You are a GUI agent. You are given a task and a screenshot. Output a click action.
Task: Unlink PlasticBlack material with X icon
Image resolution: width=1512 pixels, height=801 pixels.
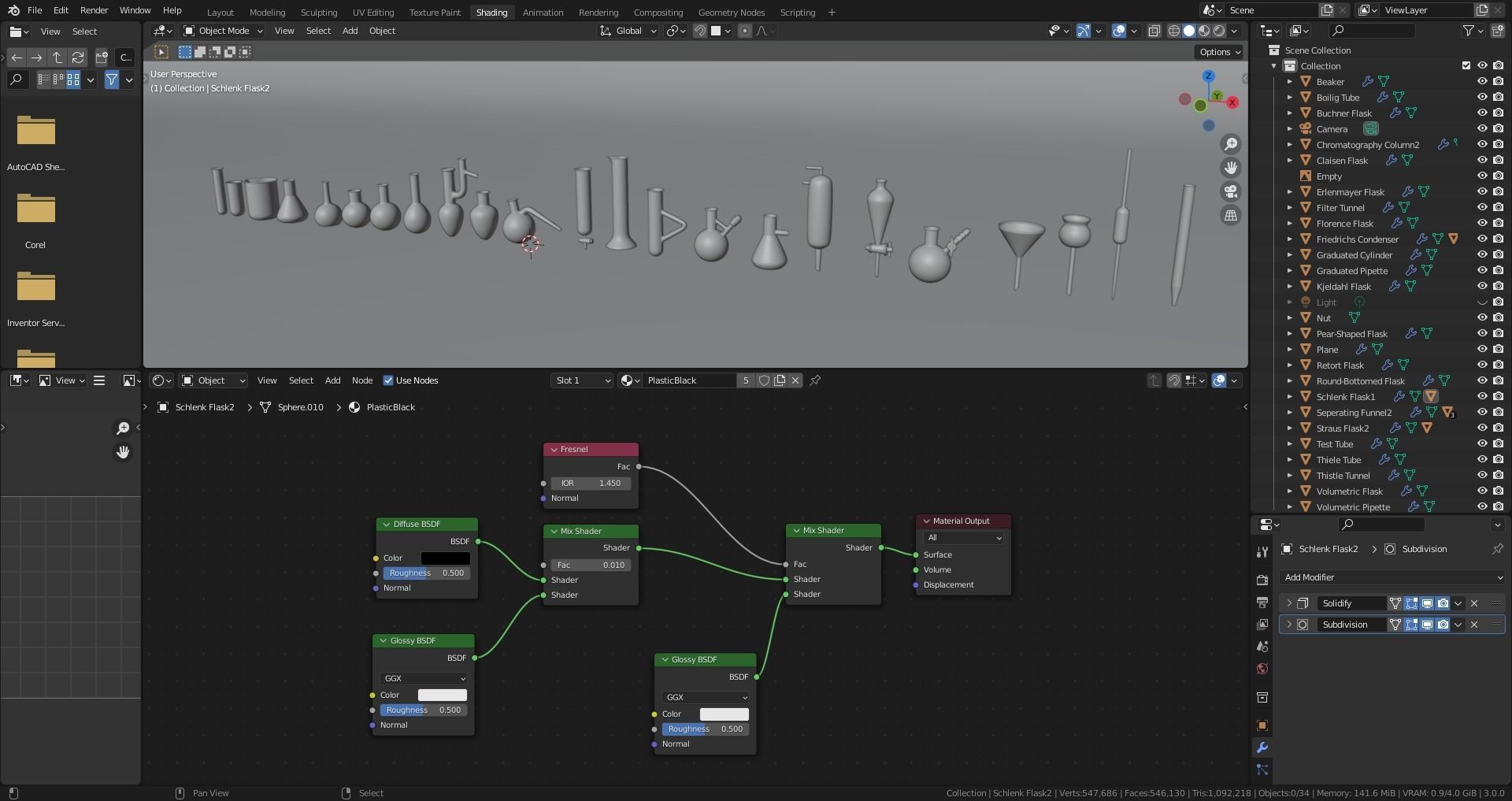click(795, 380)
